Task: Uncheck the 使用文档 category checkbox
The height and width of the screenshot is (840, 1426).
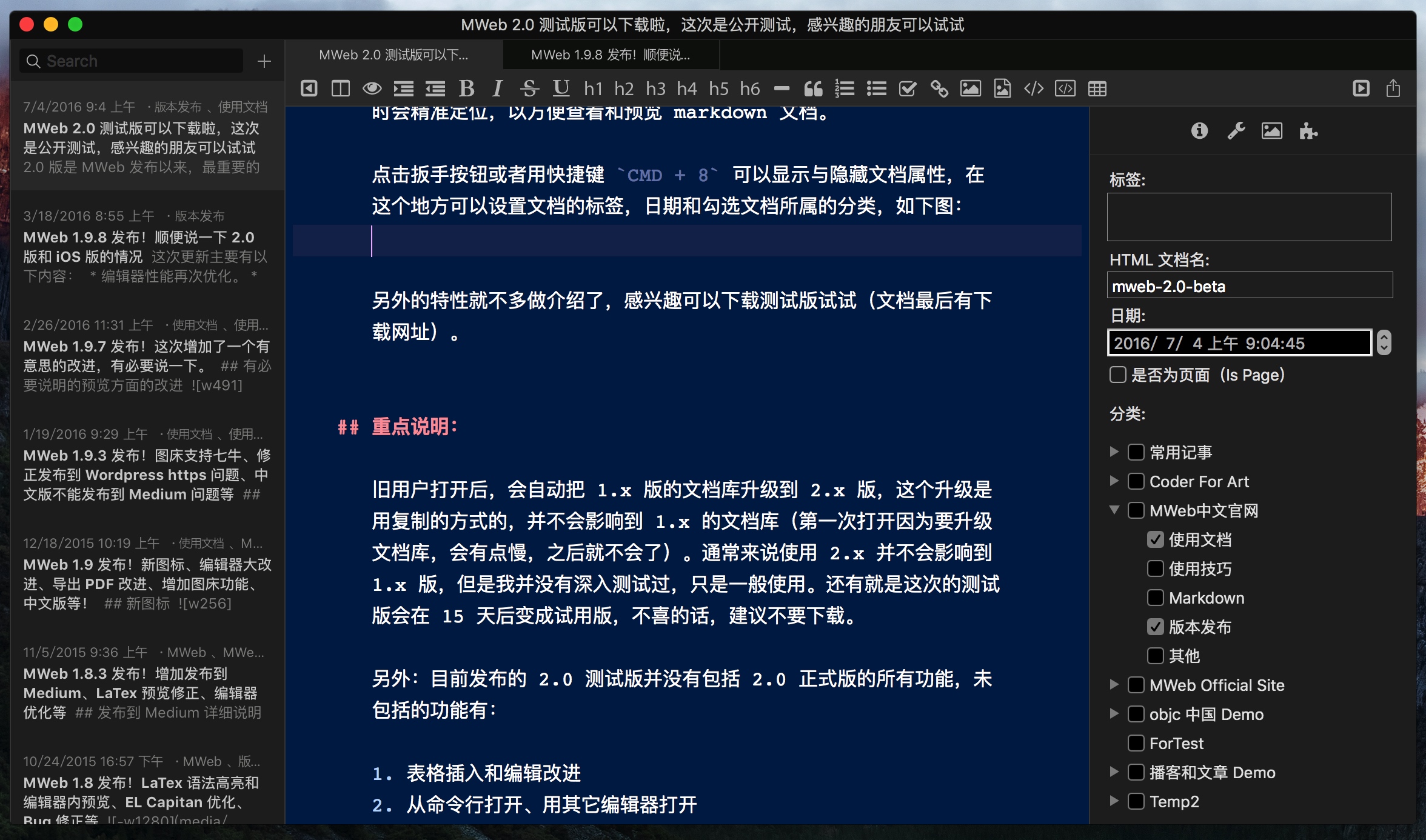Action: coord(1155,539)
